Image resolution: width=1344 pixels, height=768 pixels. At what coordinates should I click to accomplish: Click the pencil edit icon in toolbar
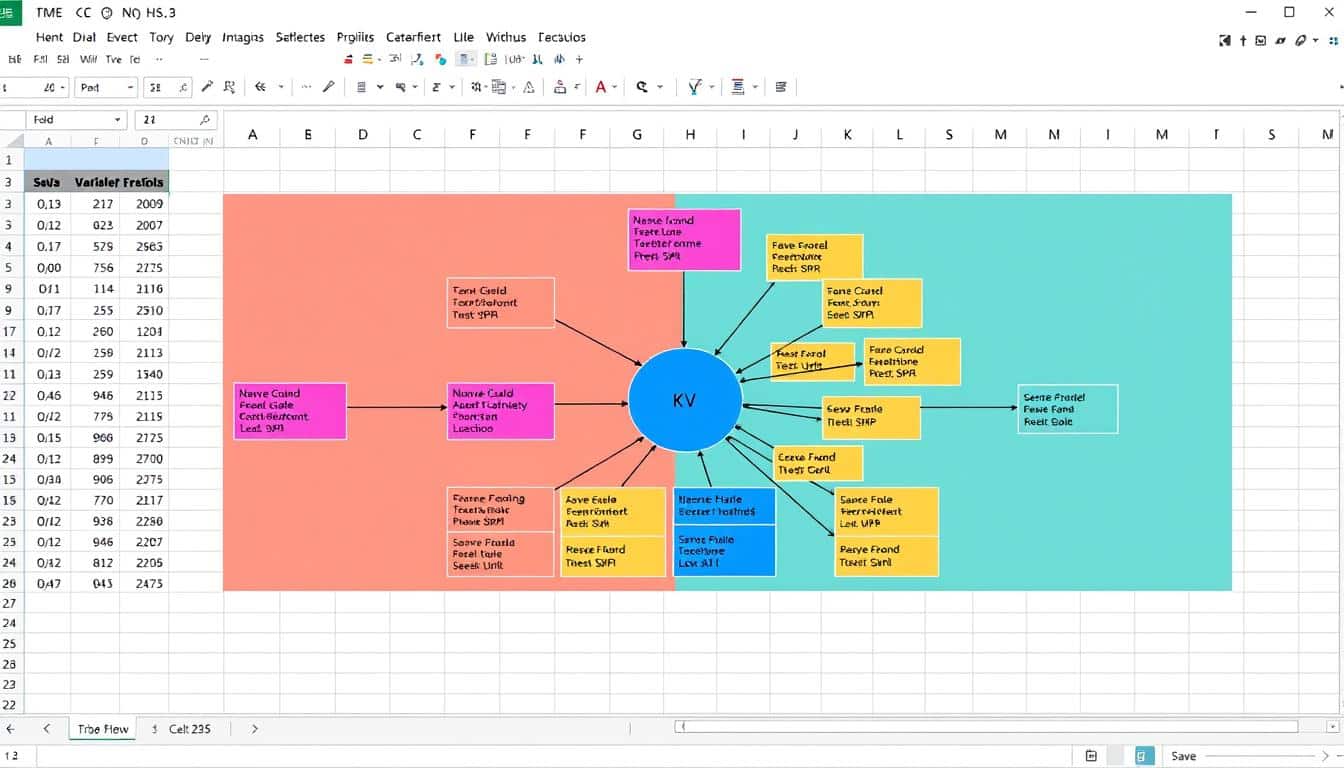tap(327, 87)
